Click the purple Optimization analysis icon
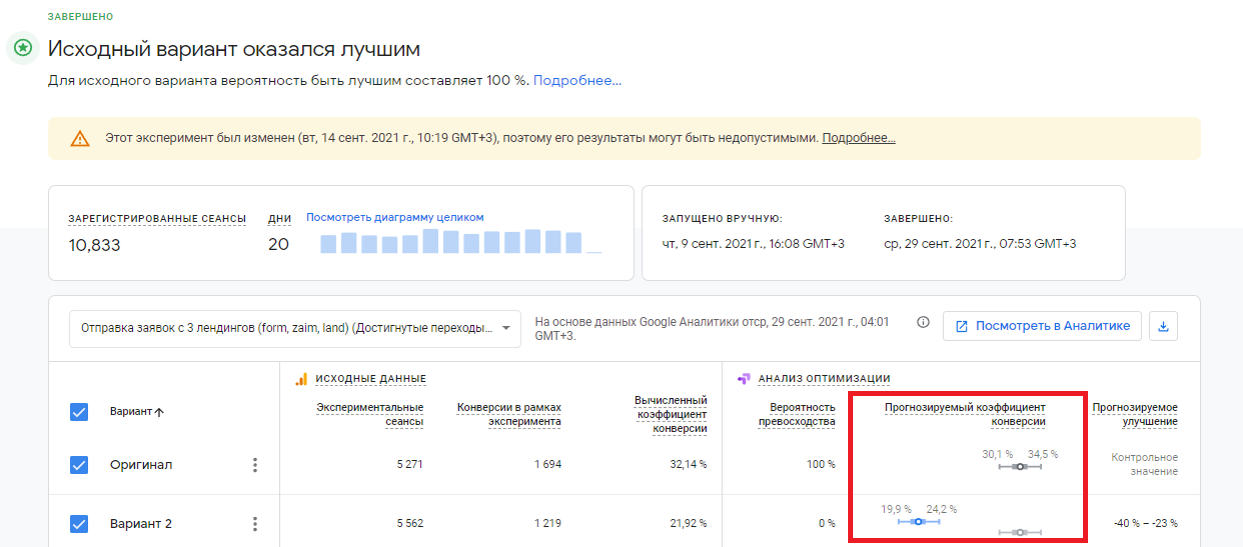The width and height of the screenshot is (1243, 547). [x=744, y=379]
